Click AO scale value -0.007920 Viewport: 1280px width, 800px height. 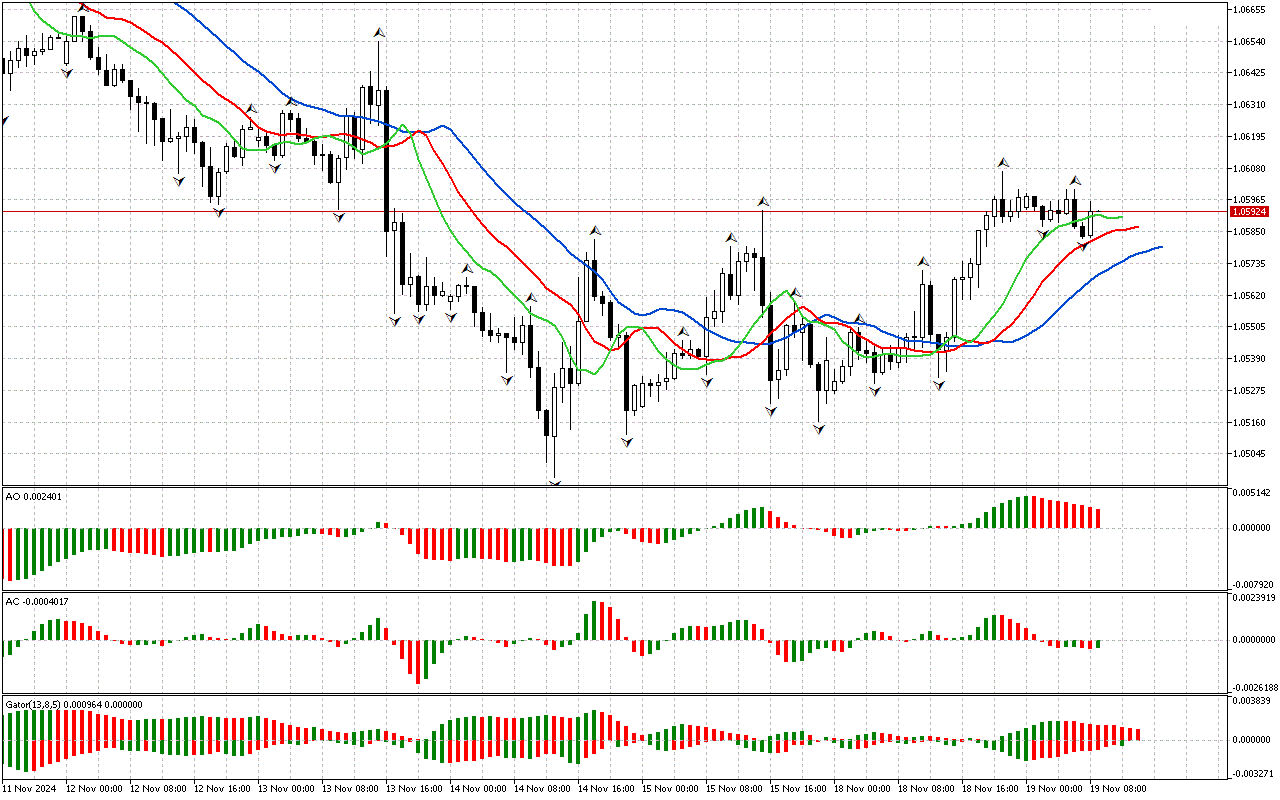(x=1255, y=584)
